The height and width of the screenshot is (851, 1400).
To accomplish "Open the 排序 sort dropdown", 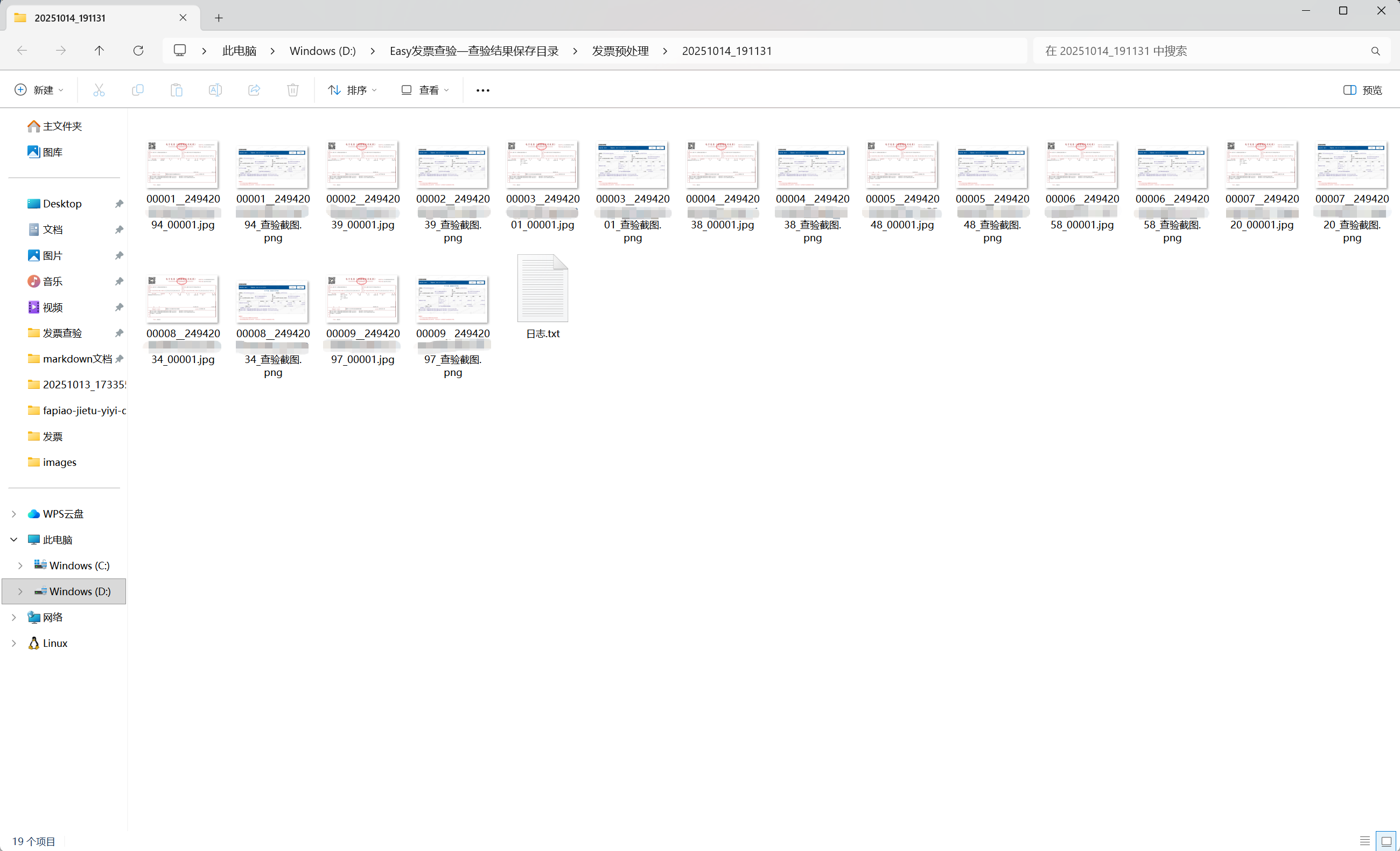I will [352, 90].
